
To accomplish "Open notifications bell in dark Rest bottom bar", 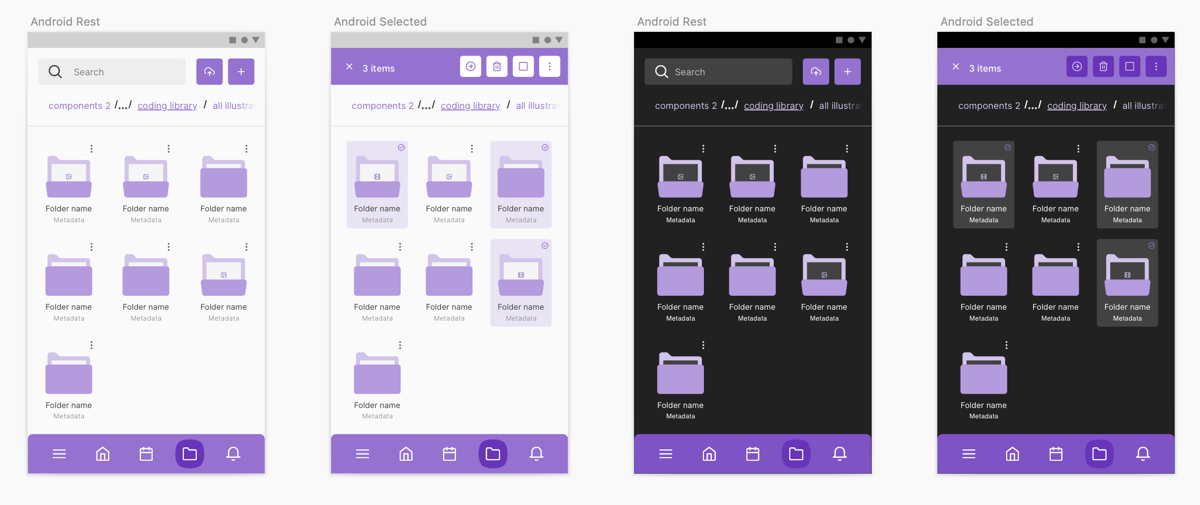I will click(x=840, y=454).
